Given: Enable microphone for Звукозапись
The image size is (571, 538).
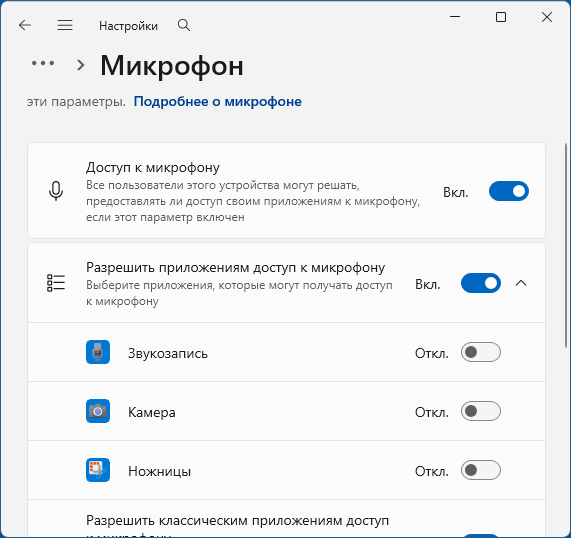Looking at the screenshot, I should point(481,352).
